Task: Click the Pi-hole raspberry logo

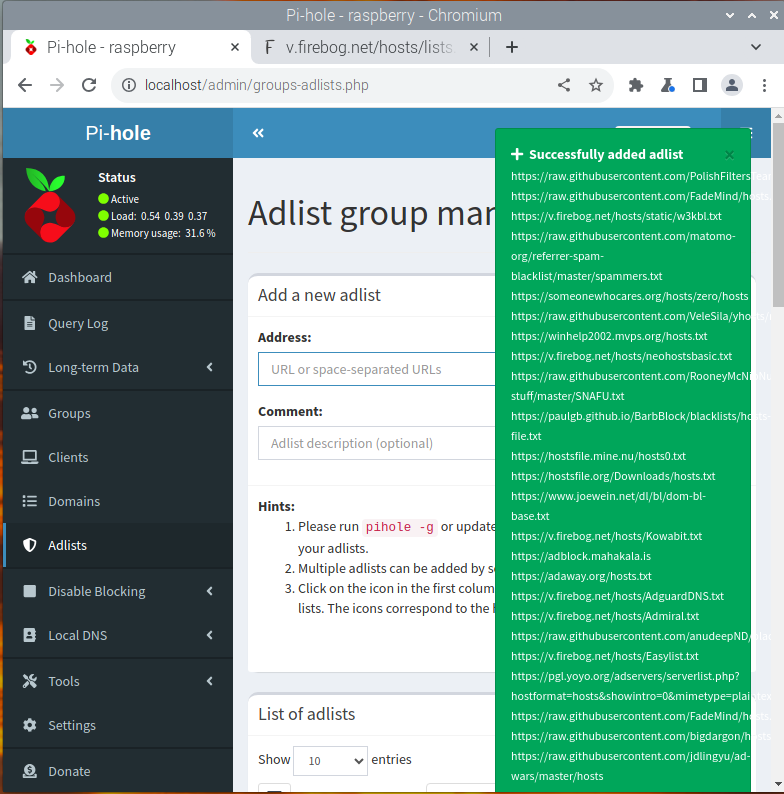Action: 49,205
